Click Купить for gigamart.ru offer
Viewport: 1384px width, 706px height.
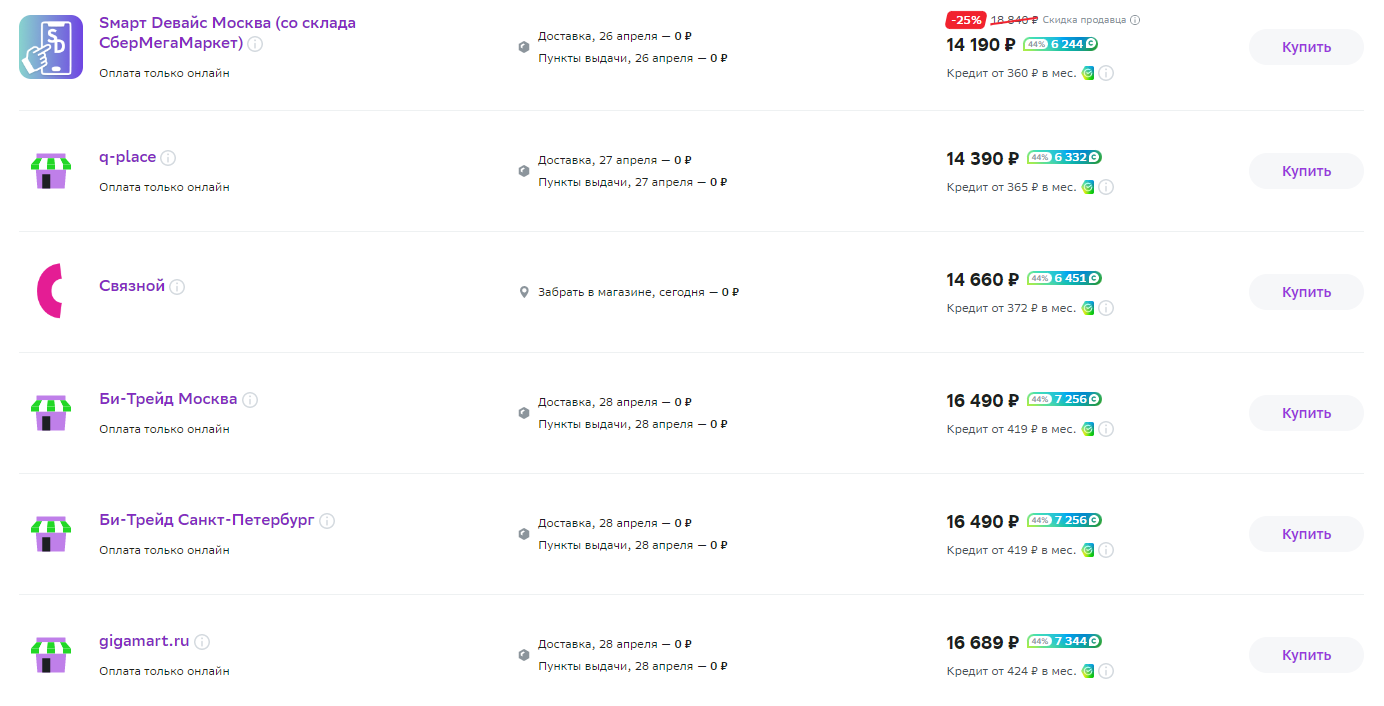[1306, 655]
